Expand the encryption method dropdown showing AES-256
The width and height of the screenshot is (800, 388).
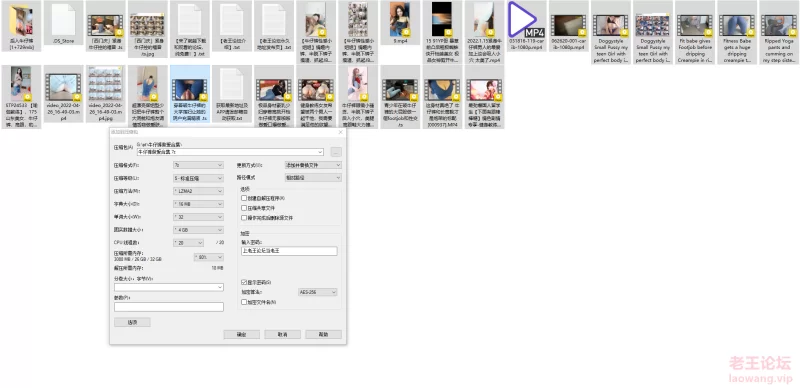coord(317,292)
